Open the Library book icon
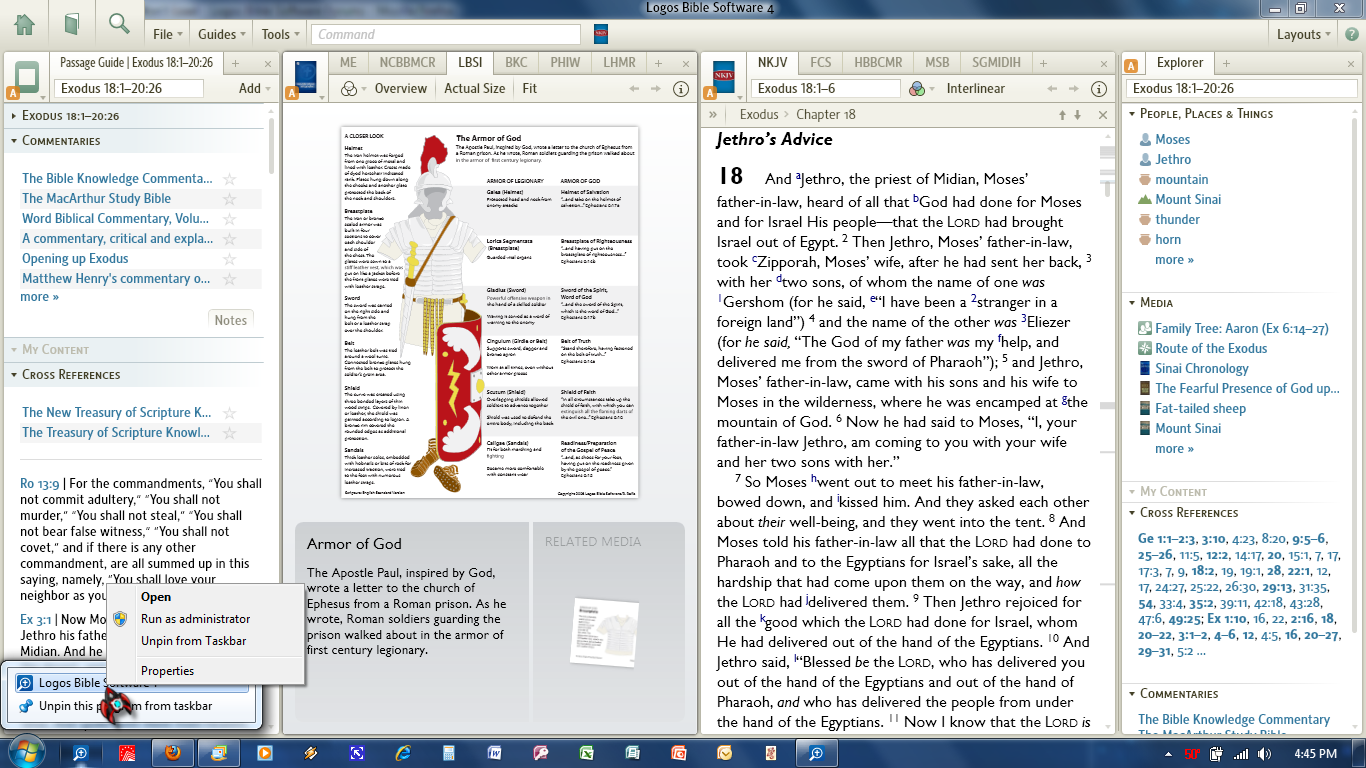 click(72, 24)
